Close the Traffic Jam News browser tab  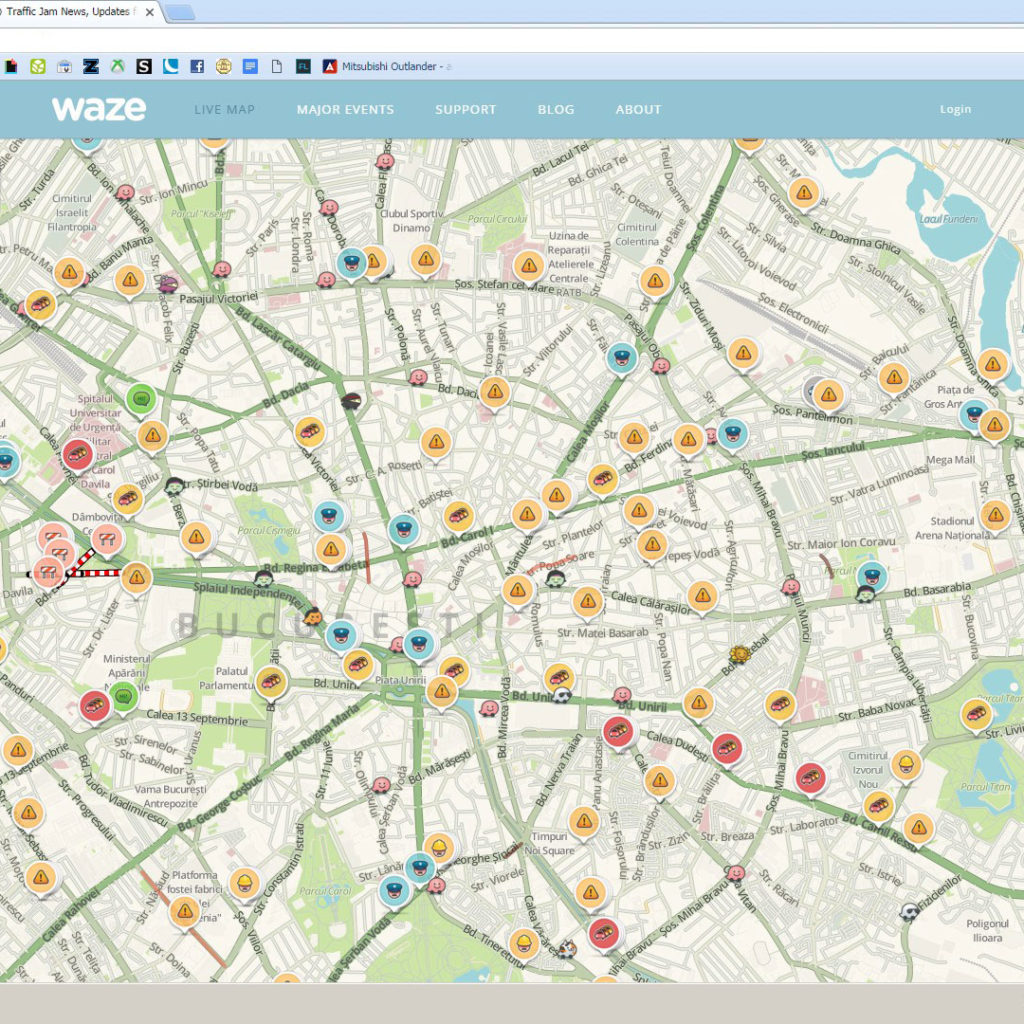149,12
